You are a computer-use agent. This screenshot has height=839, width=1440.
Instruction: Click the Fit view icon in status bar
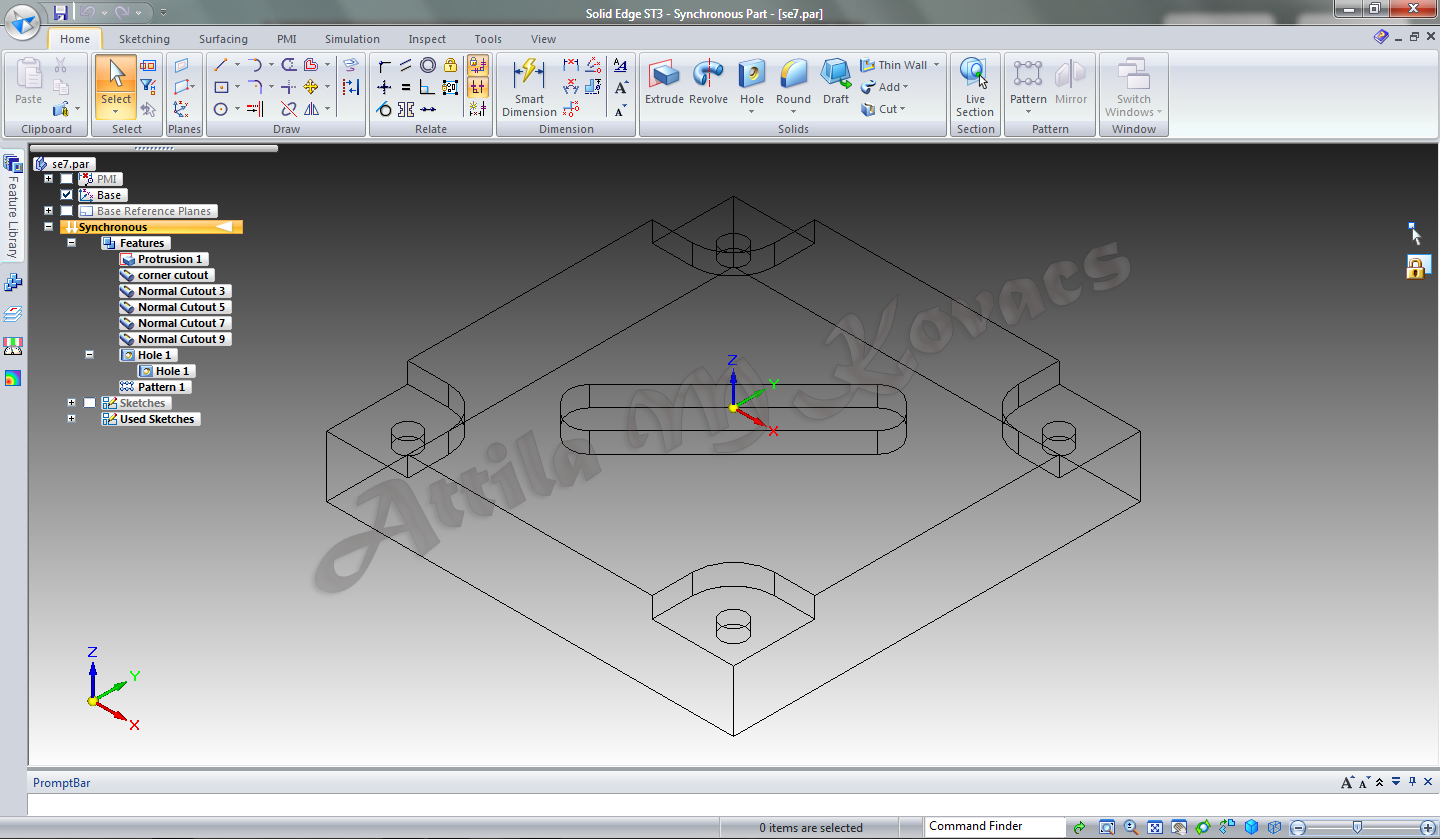[1155, 827]
